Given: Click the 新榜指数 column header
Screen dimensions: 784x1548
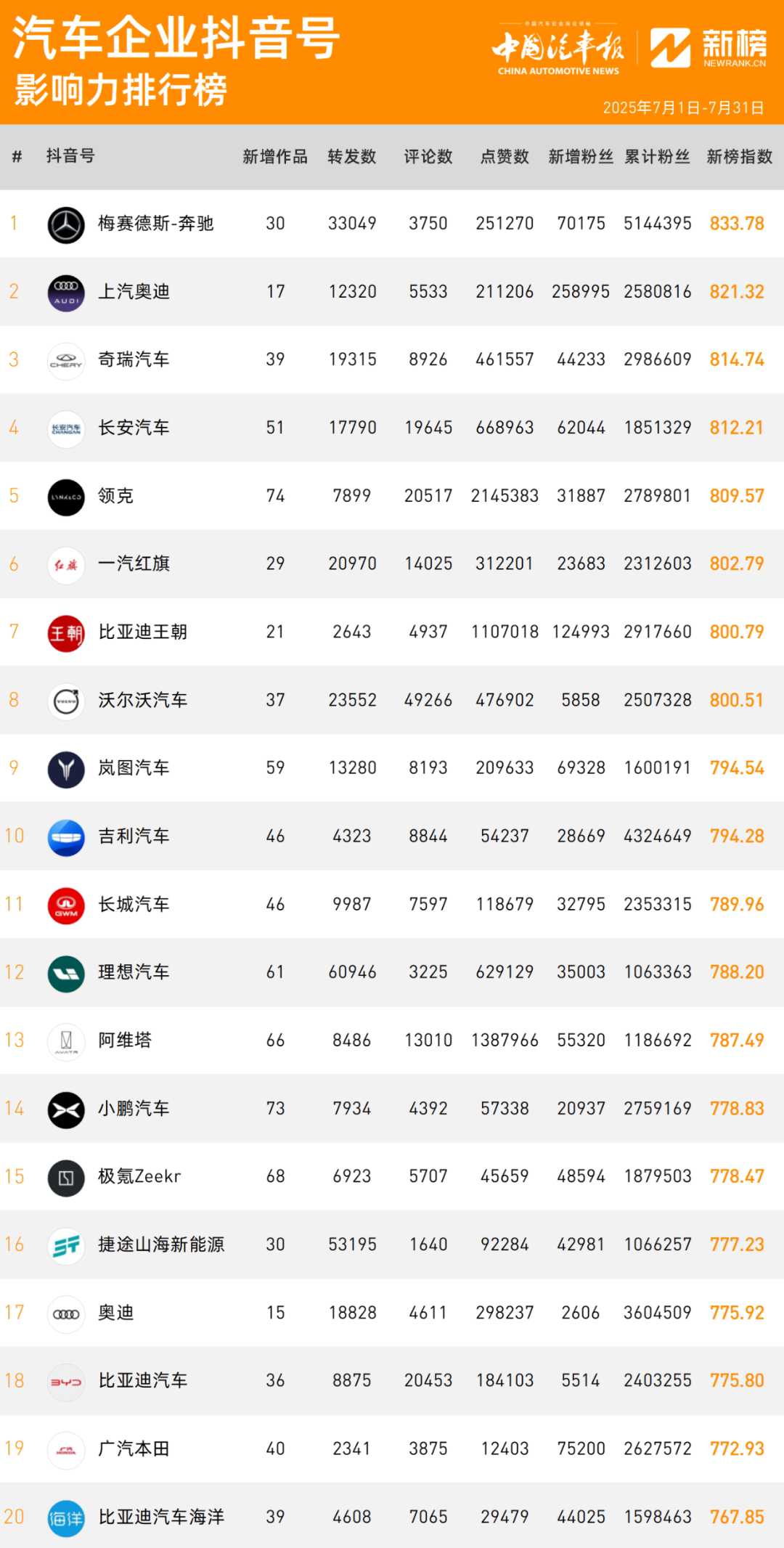Looking at the screenshot, I should (x=740, y=157).
